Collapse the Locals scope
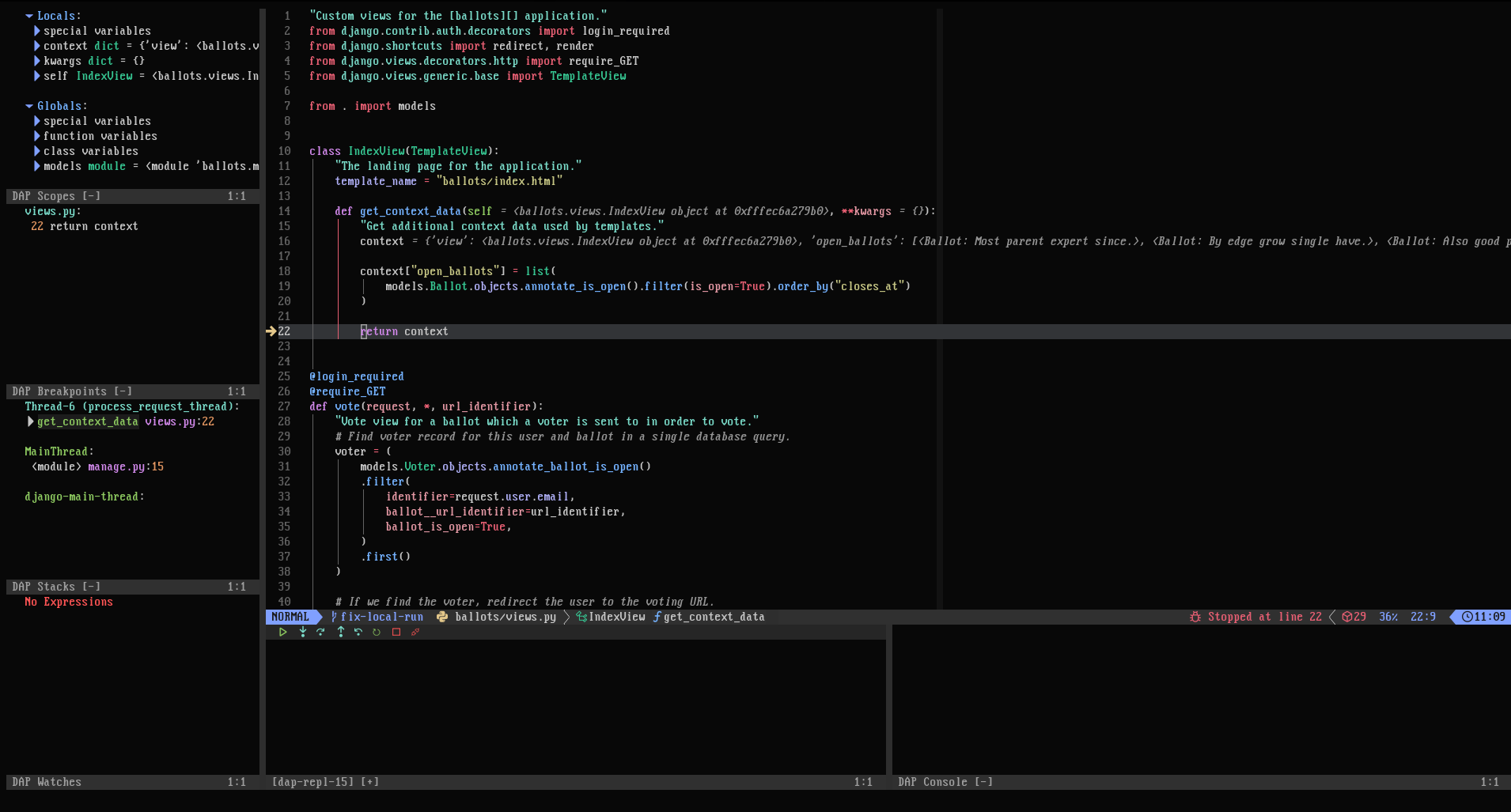Screen dimensions: 1511x812 [x=29, y=16]
